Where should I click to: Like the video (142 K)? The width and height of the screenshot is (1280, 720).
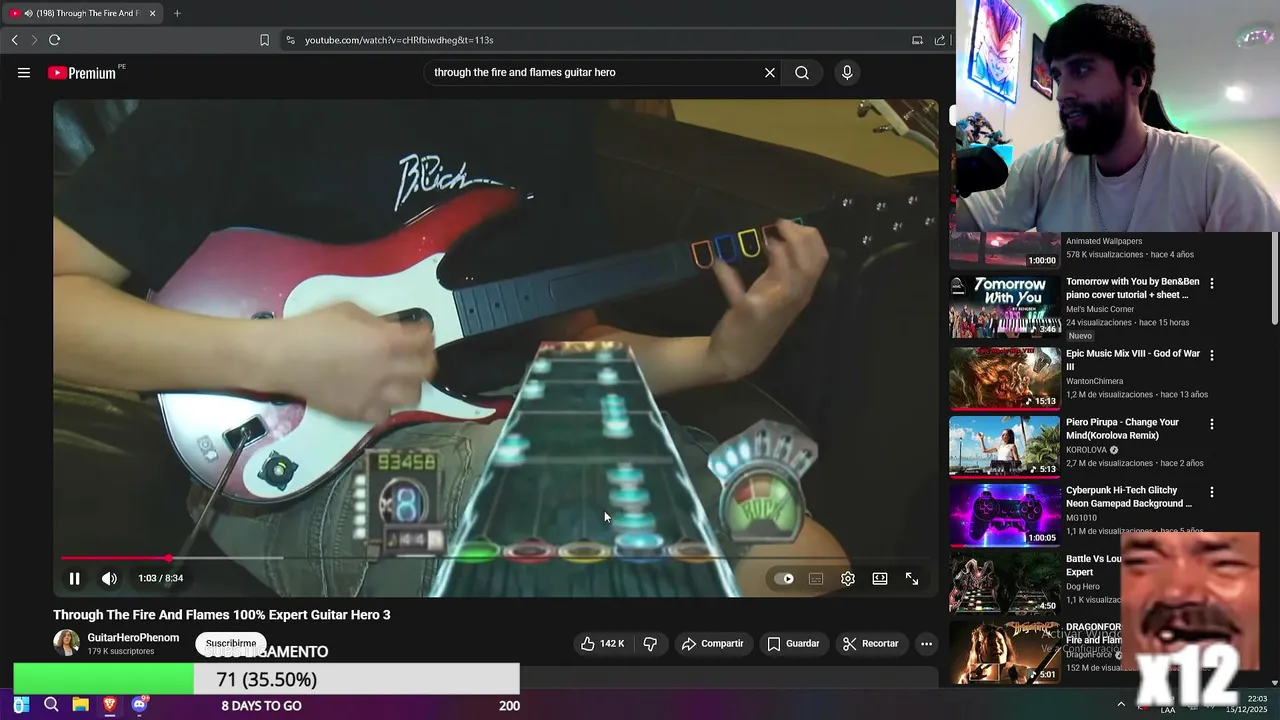pos(603,644)
